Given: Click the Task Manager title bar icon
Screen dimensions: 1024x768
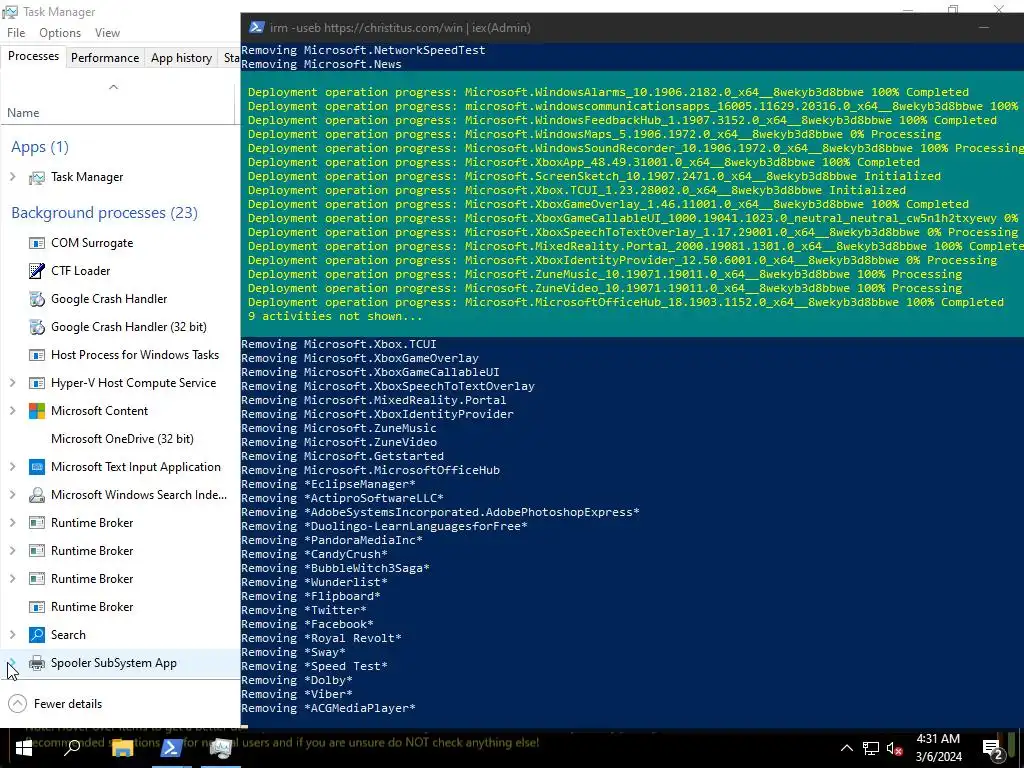Looking at the screenshot, I should click(10, 12).
